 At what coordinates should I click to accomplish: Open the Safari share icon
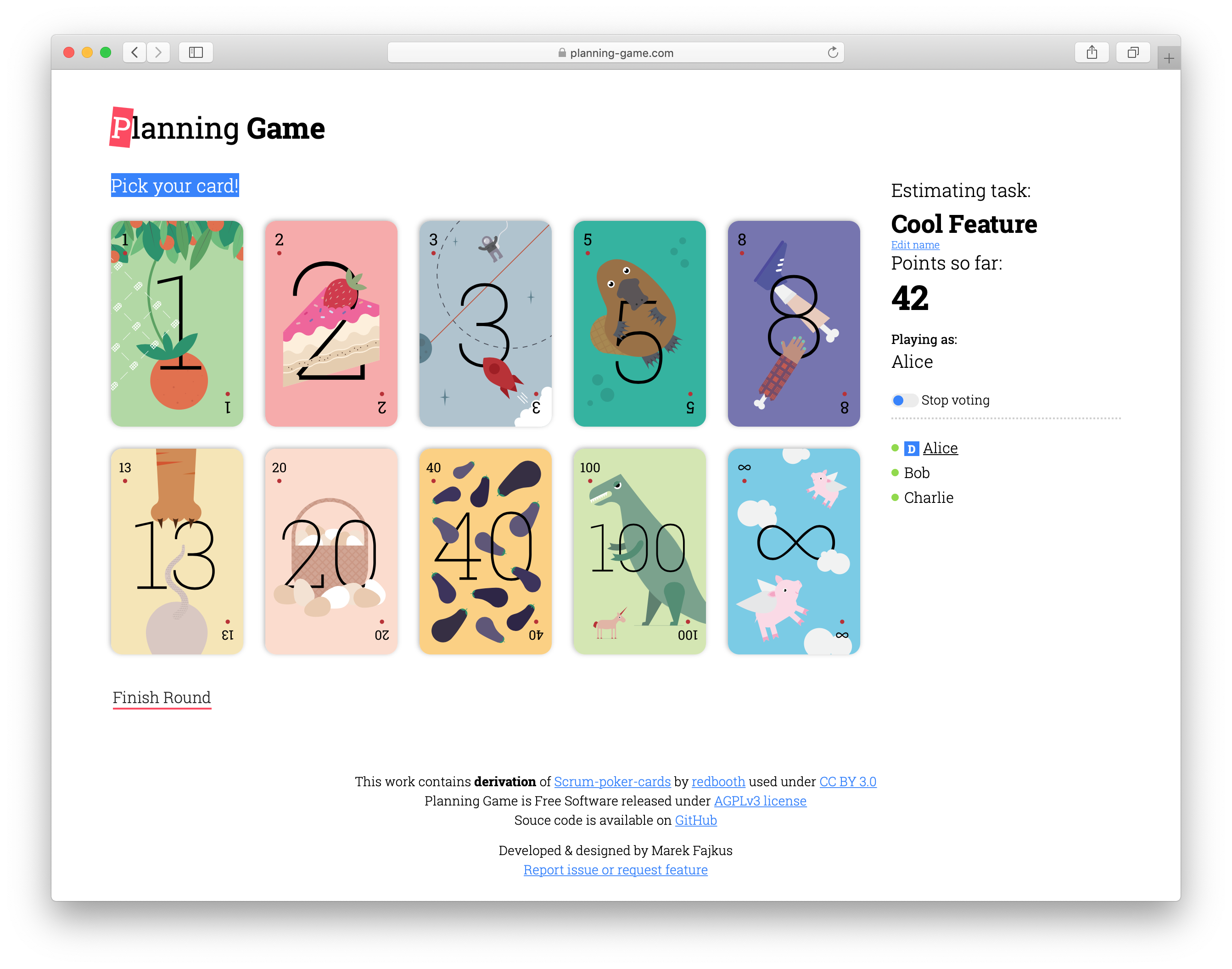pos(1092,53)
